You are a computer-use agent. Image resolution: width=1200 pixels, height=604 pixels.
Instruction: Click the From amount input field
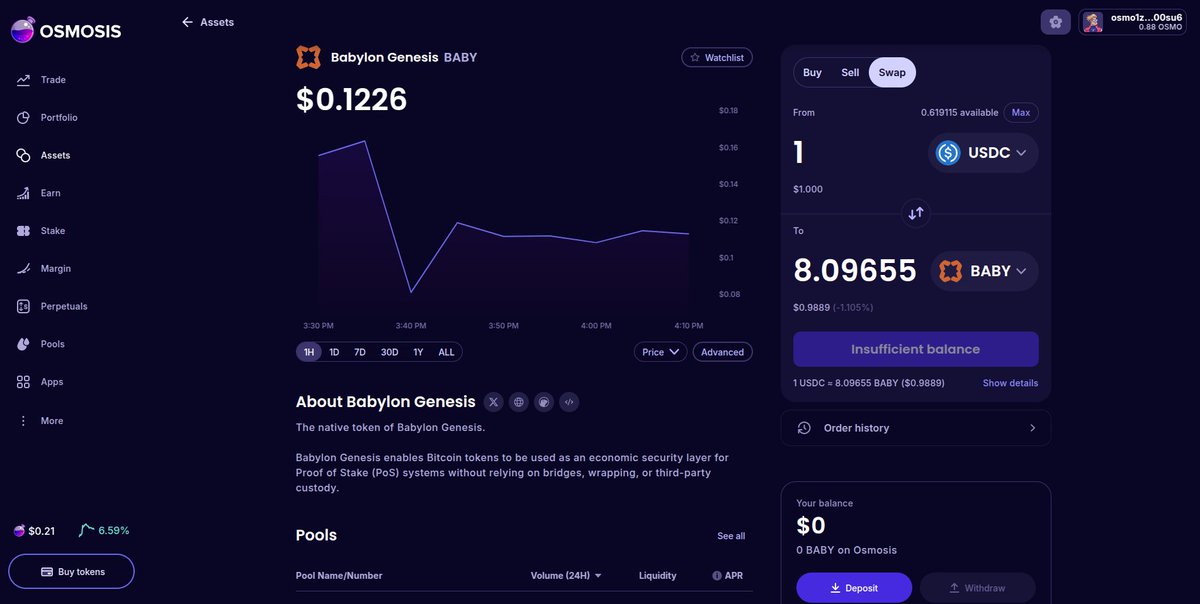pyautogui.click(x=855, y=153)
